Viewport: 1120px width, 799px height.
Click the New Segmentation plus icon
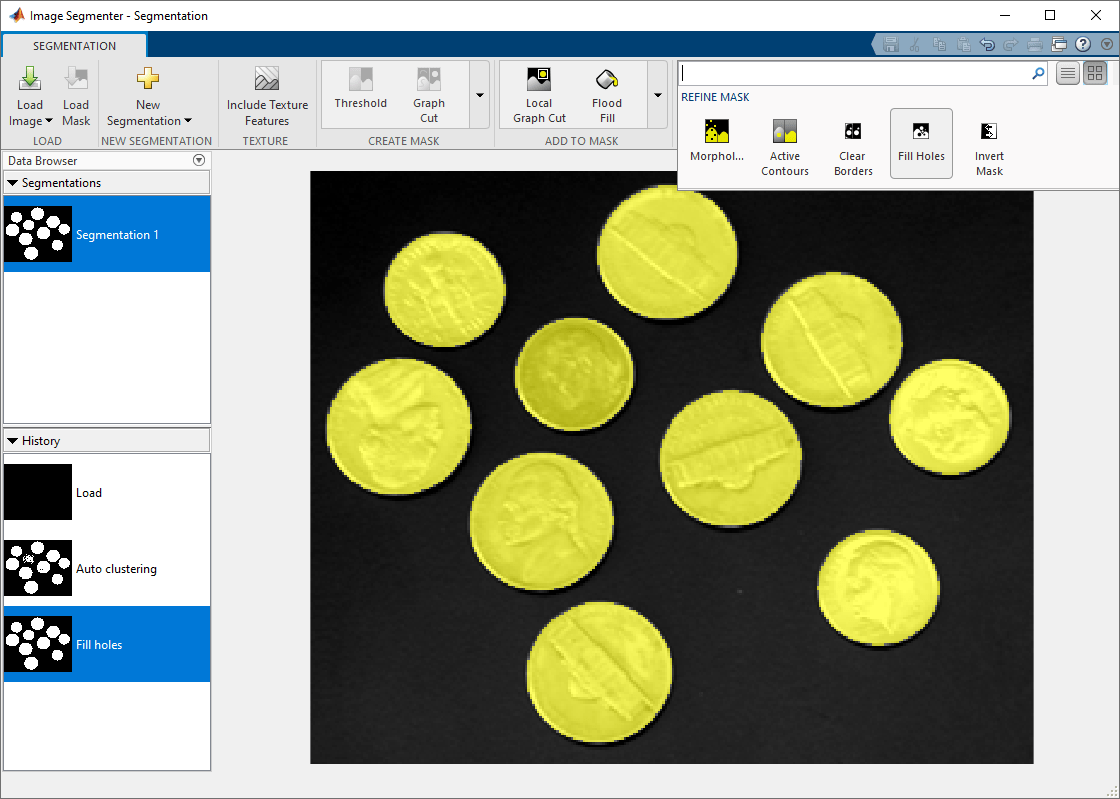click(x=148, y=79)
